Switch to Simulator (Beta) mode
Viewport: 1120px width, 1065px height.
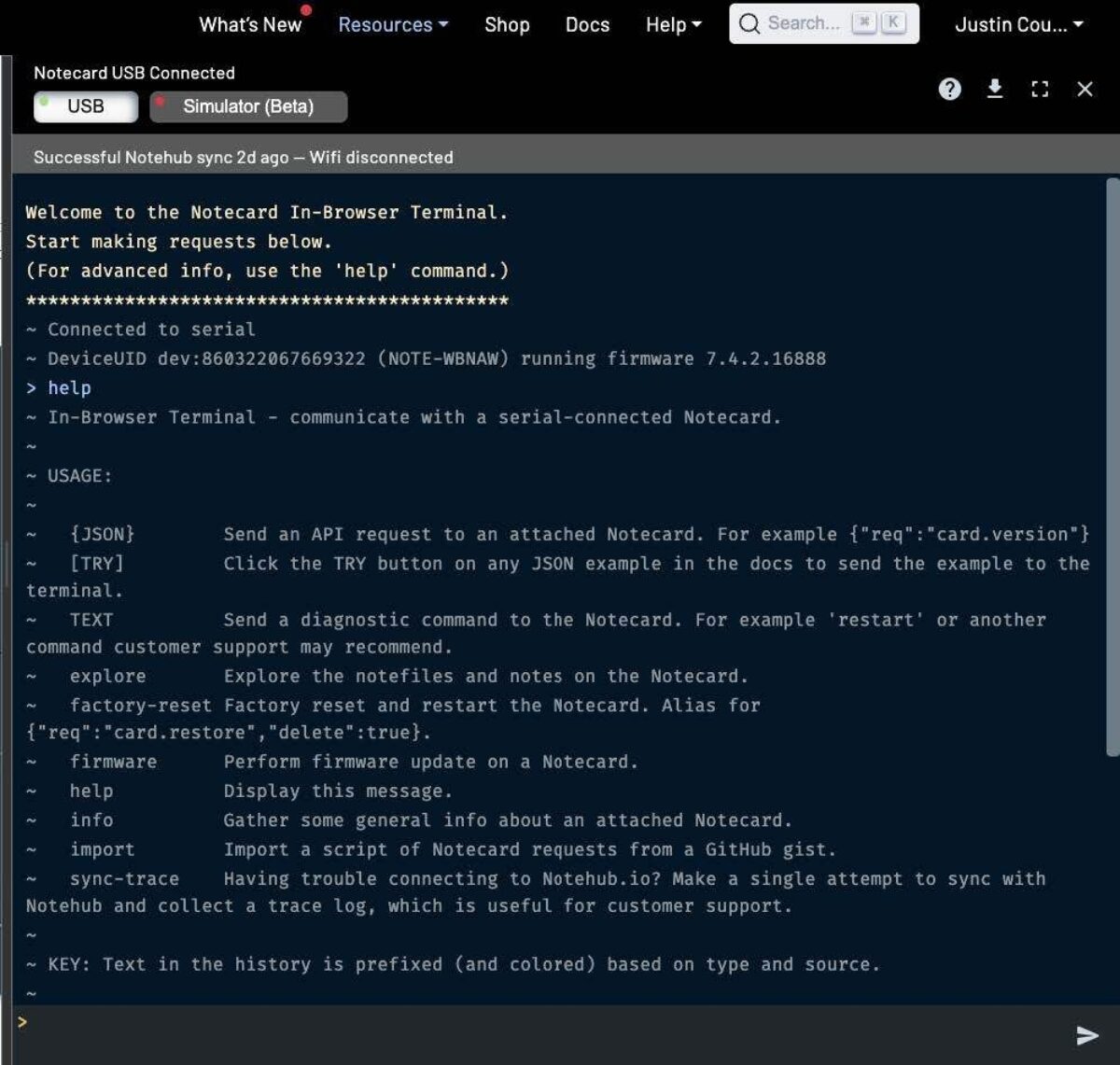click(x=248, y=106)
